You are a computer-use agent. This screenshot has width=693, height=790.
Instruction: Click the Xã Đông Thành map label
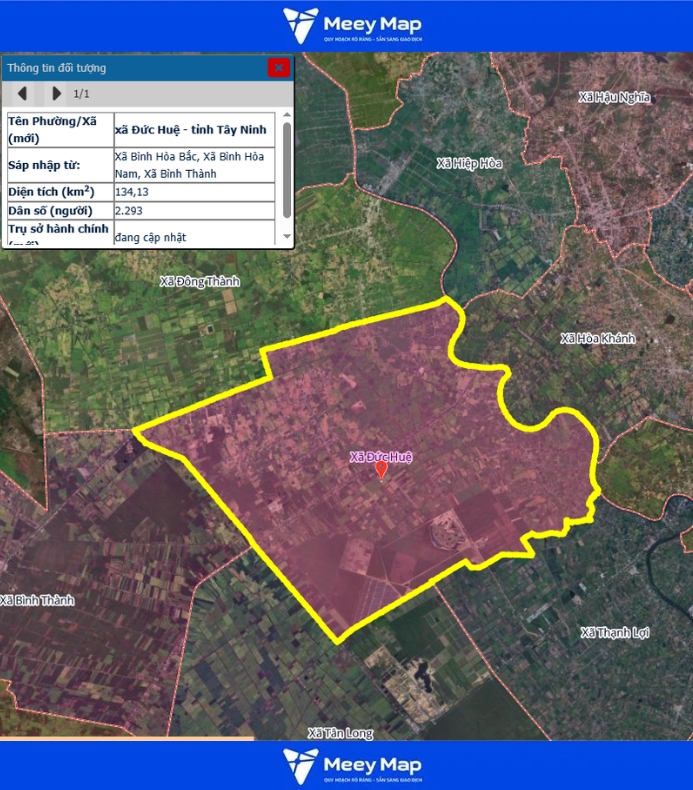(200, 282)
